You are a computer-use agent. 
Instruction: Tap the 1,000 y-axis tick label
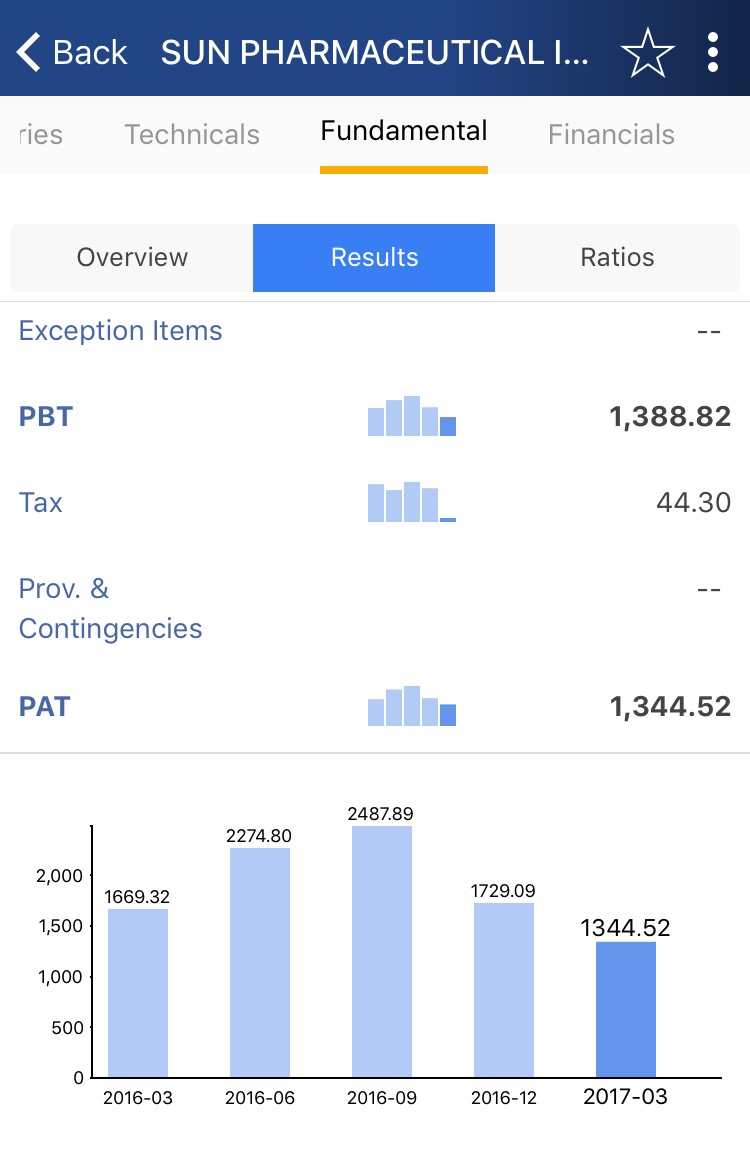61,977
